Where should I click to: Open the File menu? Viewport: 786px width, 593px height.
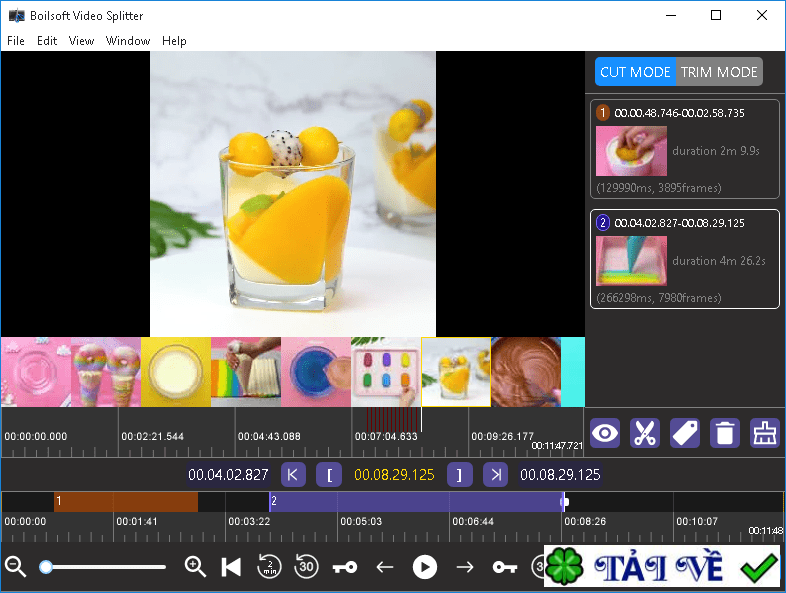pos(16,41)
